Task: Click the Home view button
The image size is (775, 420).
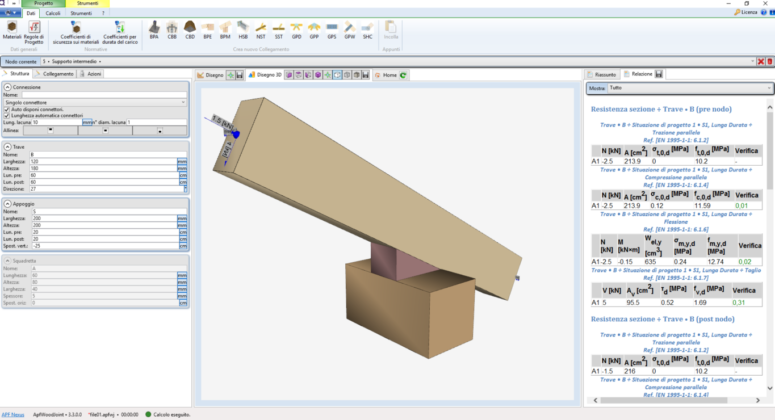Action: pyautogui.click(x=386, y=74)
